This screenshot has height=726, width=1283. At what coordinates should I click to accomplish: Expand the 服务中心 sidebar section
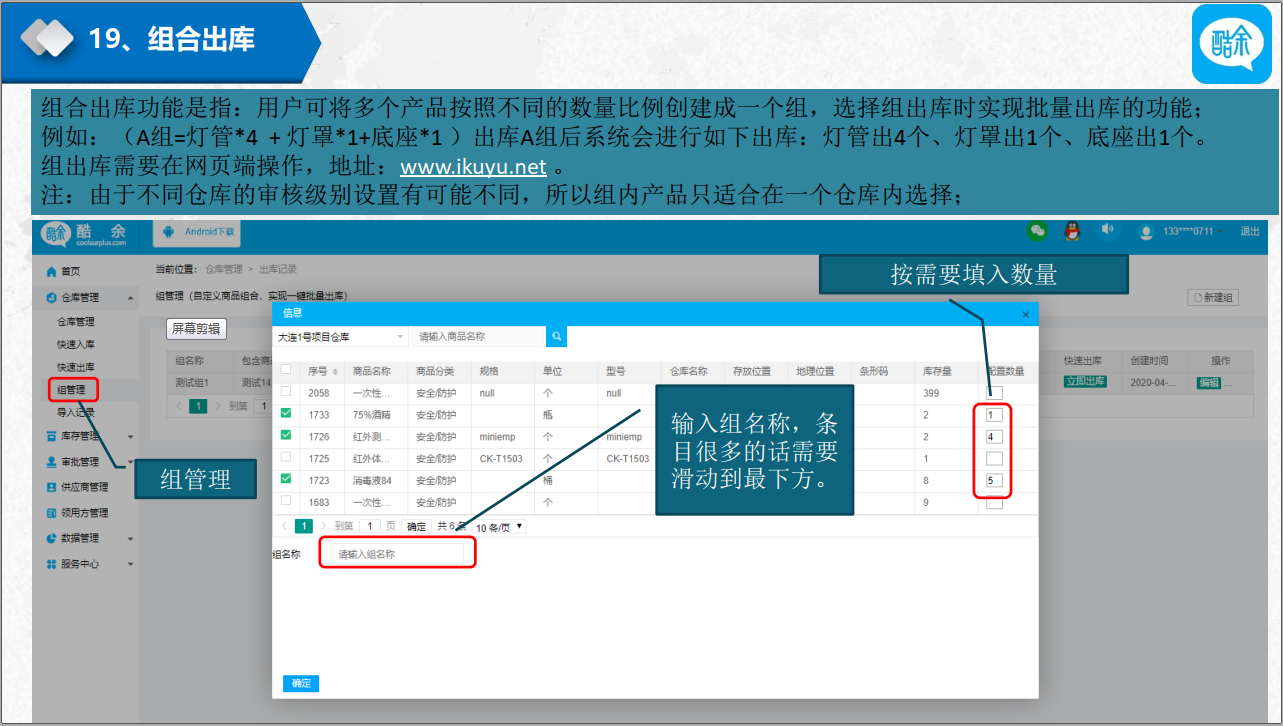130,564
